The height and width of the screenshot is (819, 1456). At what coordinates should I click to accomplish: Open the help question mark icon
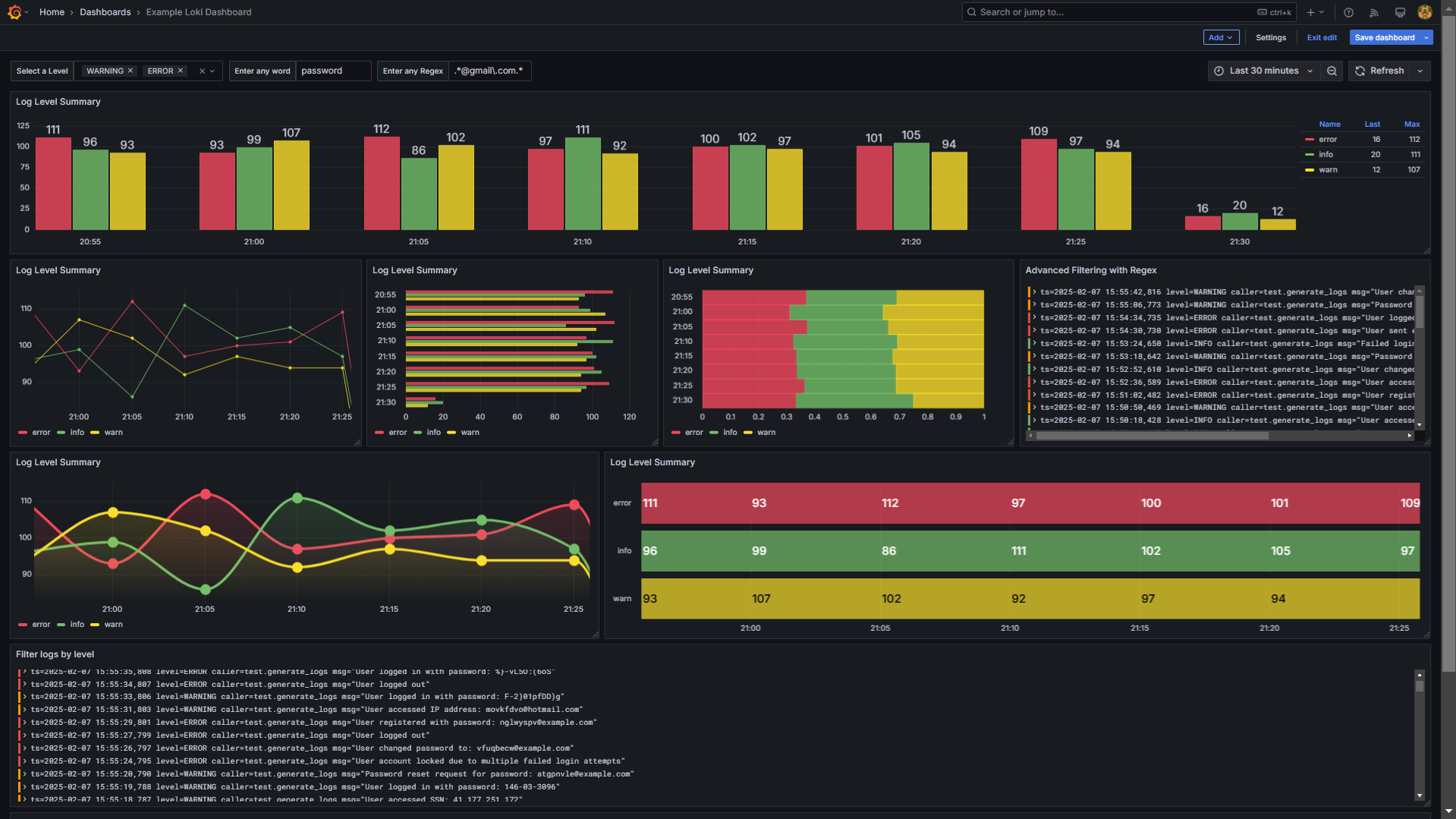(1348, 12)
